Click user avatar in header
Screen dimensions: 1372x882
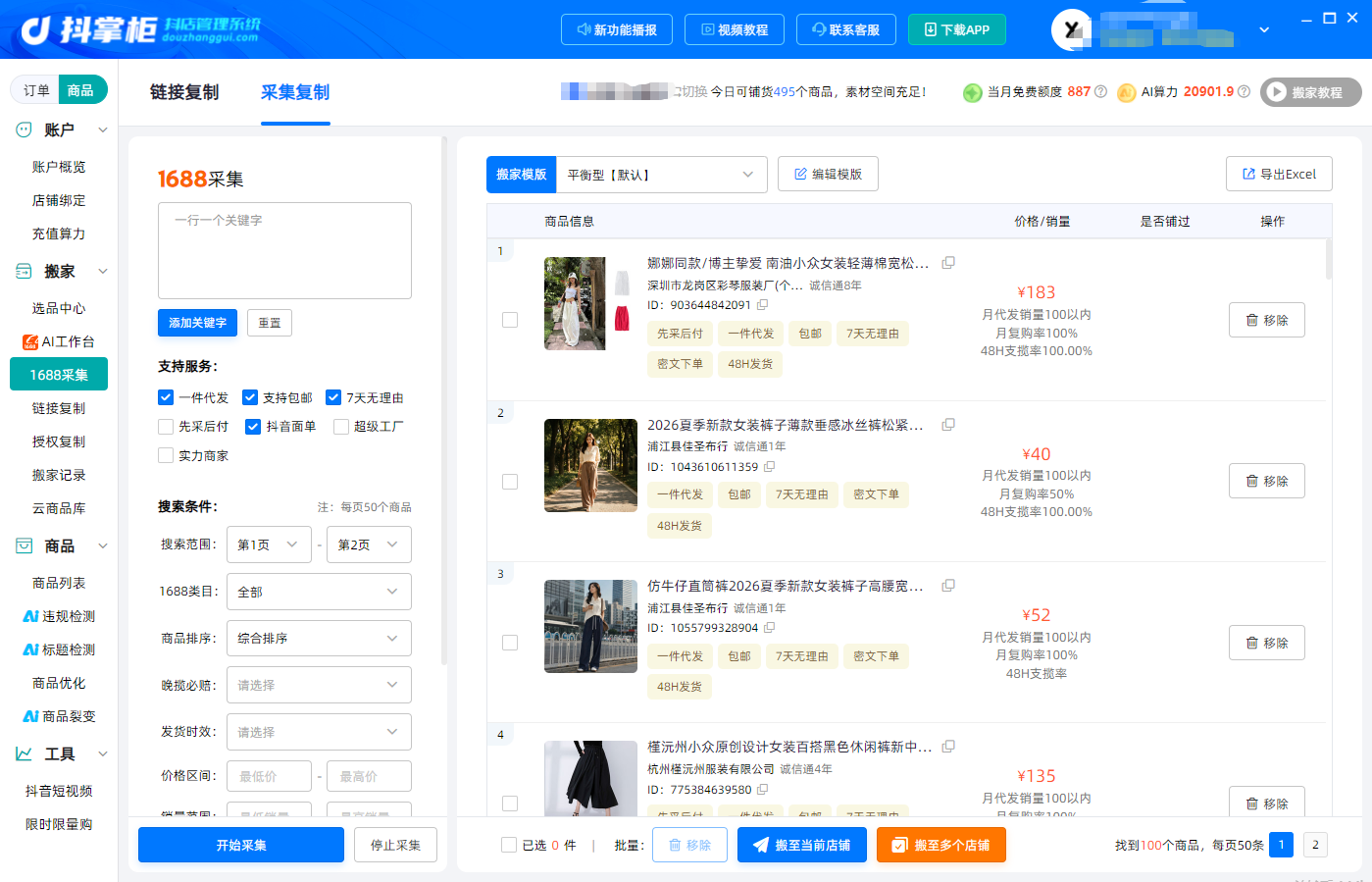[x=1072, y=29]
